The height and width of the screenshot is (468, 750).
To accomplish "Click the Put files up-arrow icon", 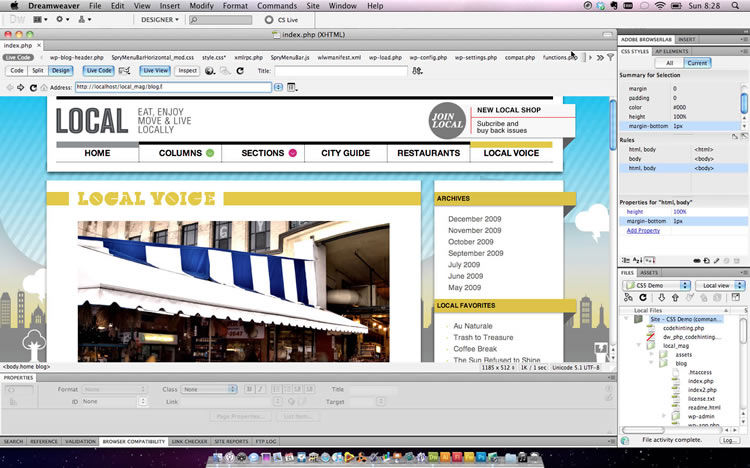I will point(677,298).
